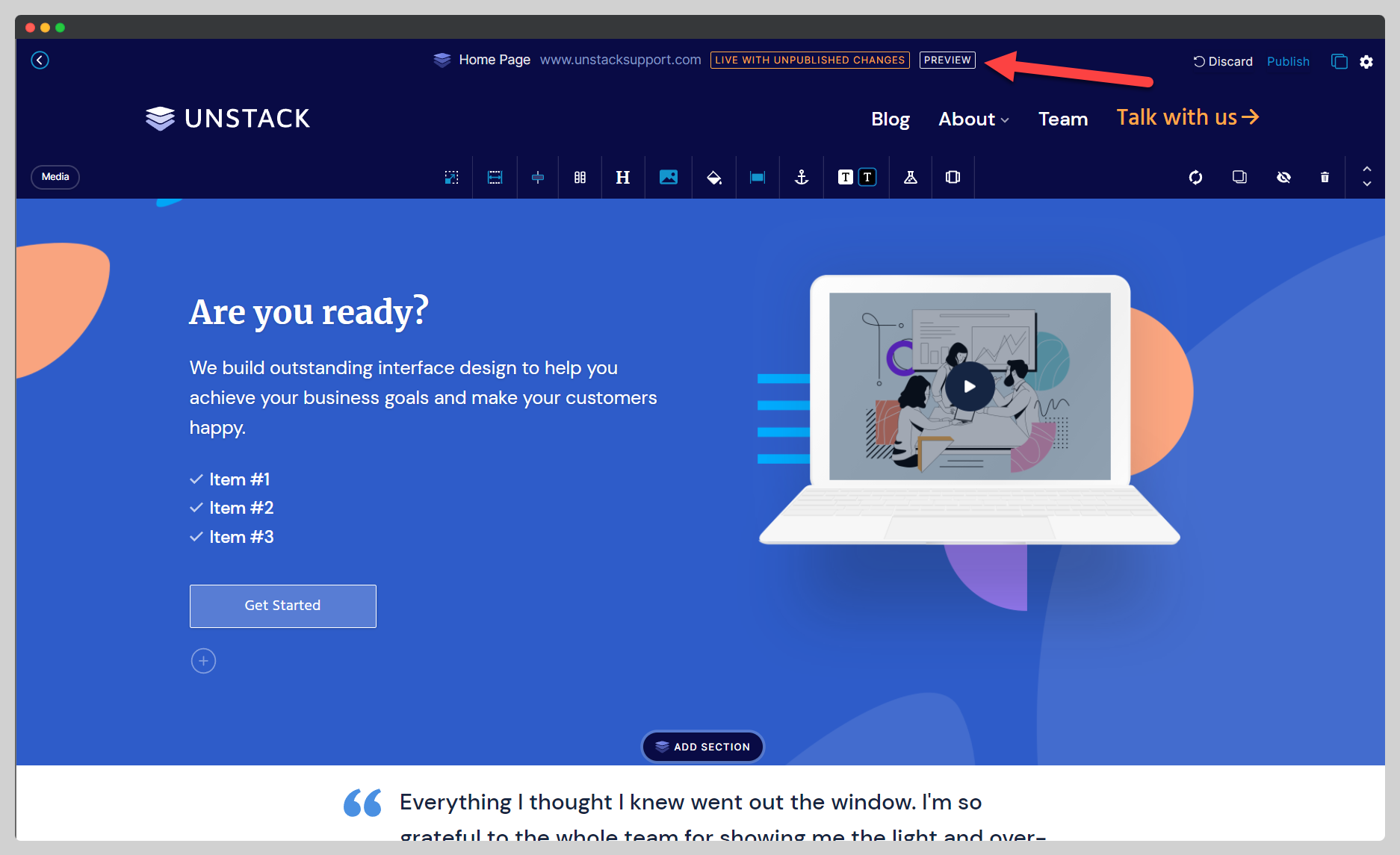Expand the About navigation dropdown

click(973, 119)
